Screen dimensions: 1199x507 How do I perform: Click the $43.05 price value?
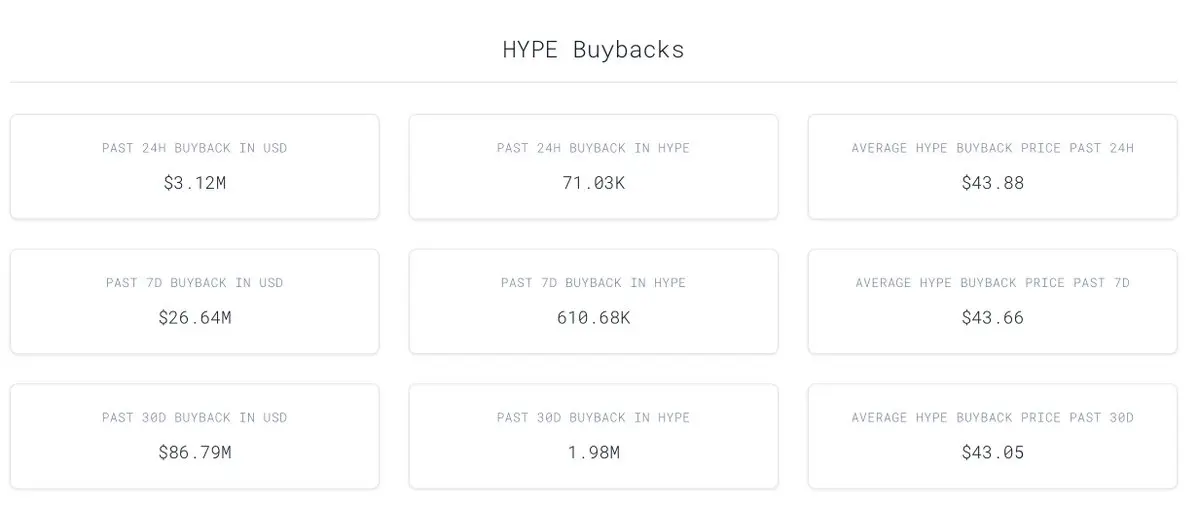pos(993,452)
